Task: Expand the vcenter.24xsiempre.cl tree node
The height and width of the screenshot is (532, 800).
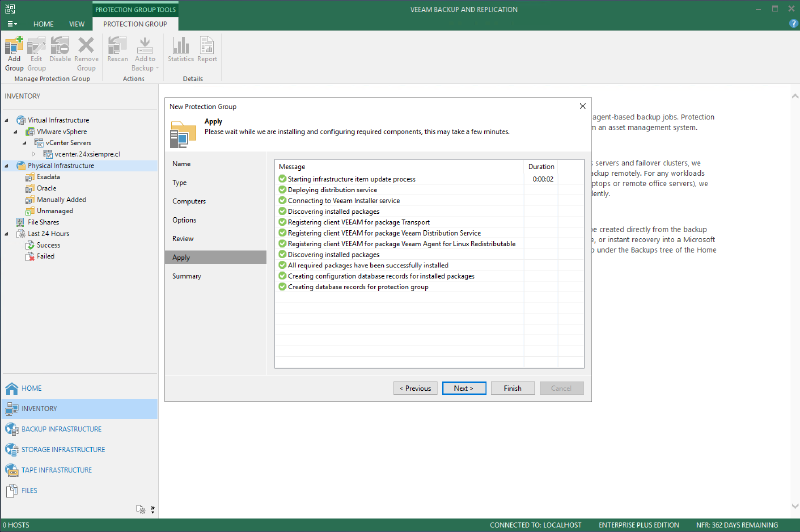Action: click(34, 154)
